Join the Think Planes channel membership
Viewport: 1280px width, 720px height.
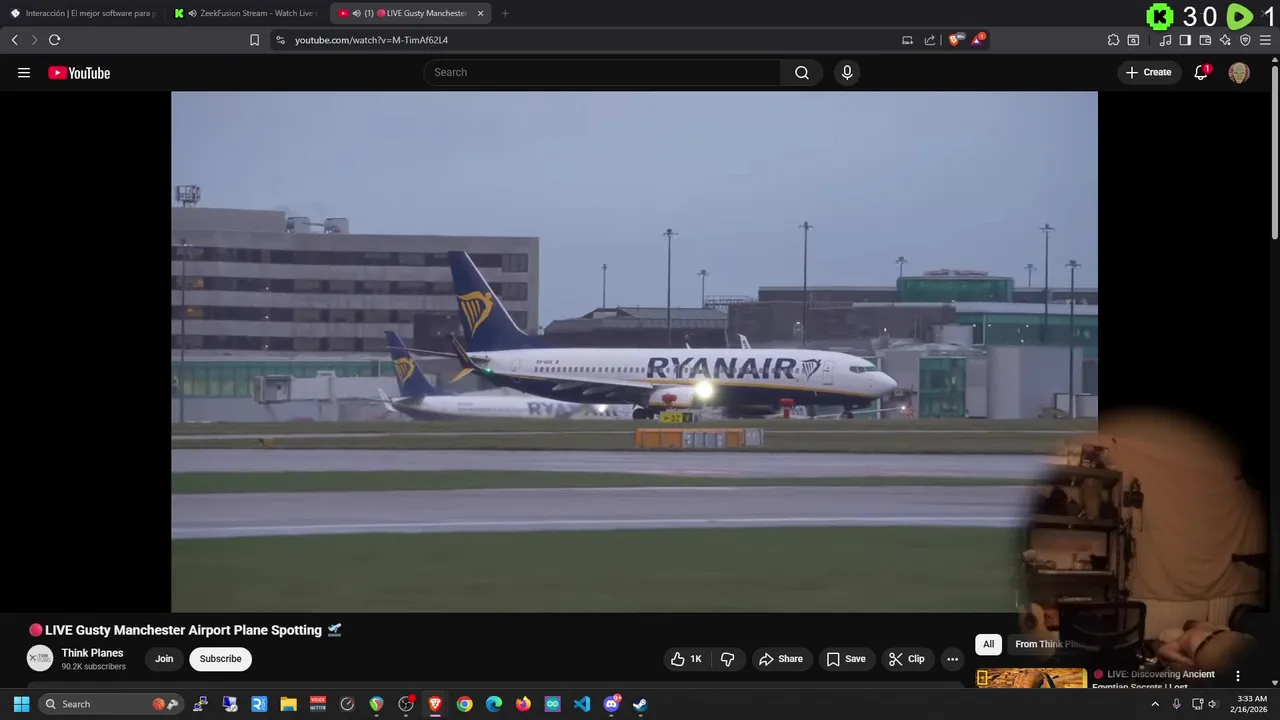click(164, 659)
